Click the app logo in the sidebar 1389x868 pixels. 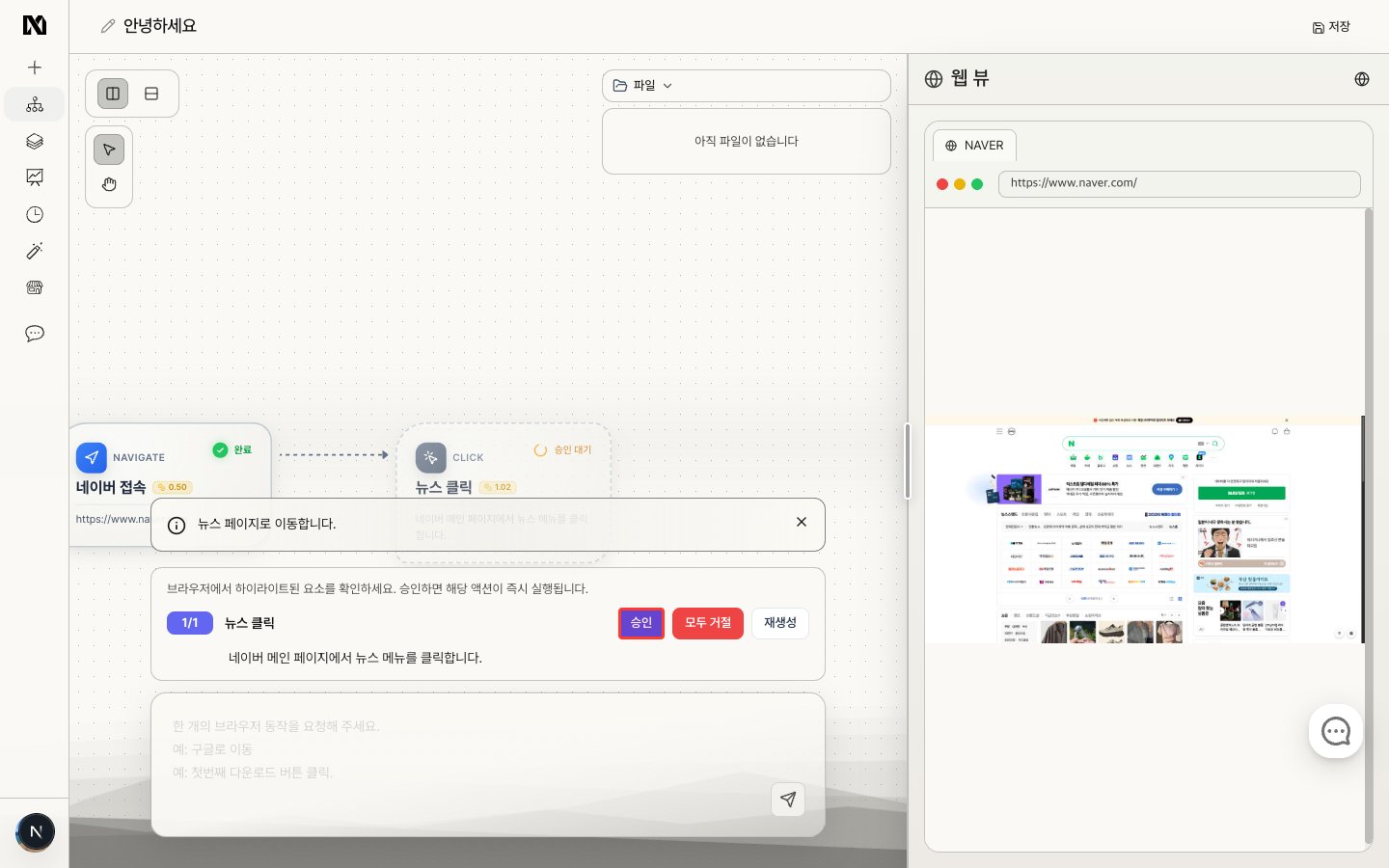tap(35, 25)
